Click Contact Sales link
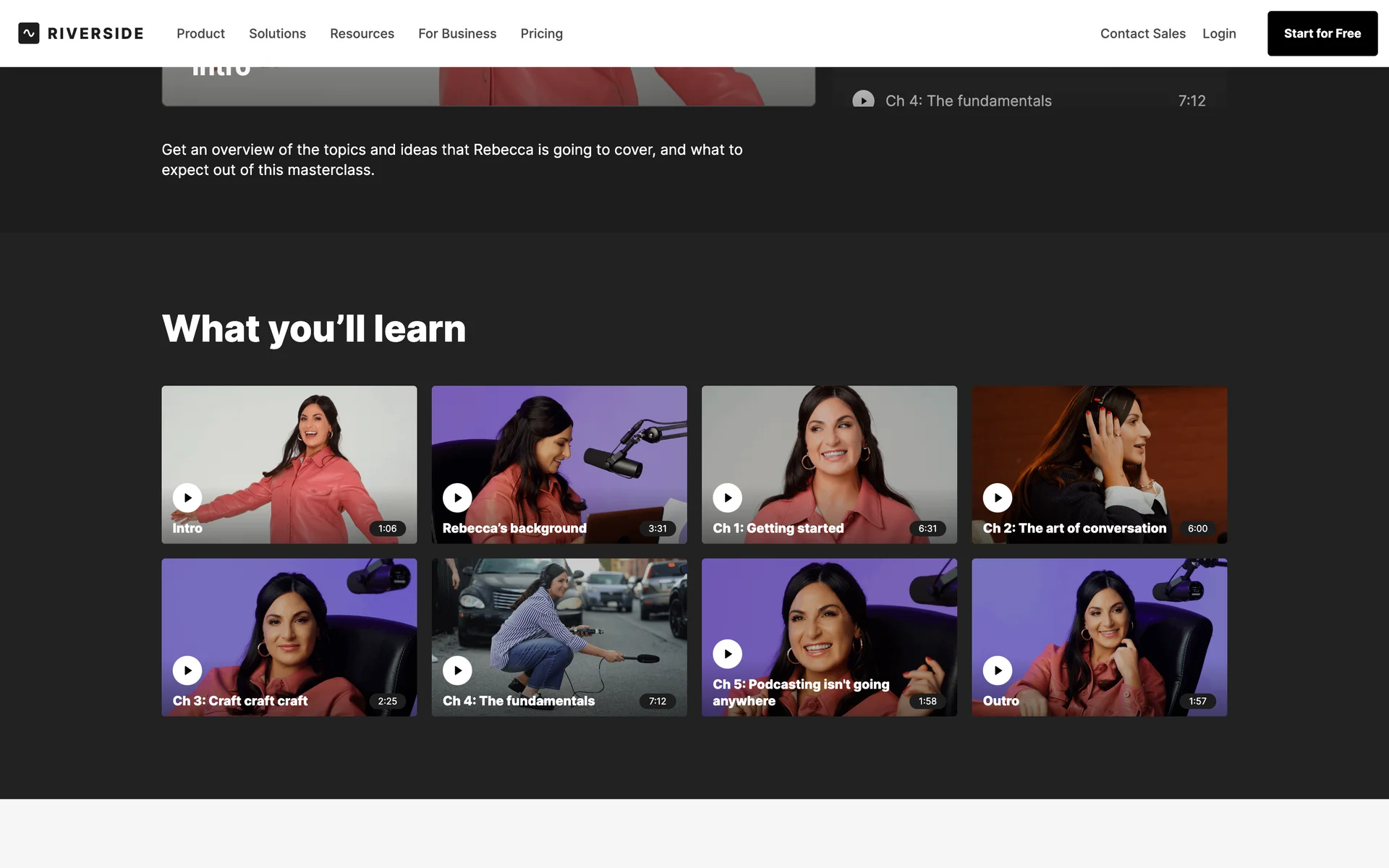1389x868 pixels. (1142, 33)
